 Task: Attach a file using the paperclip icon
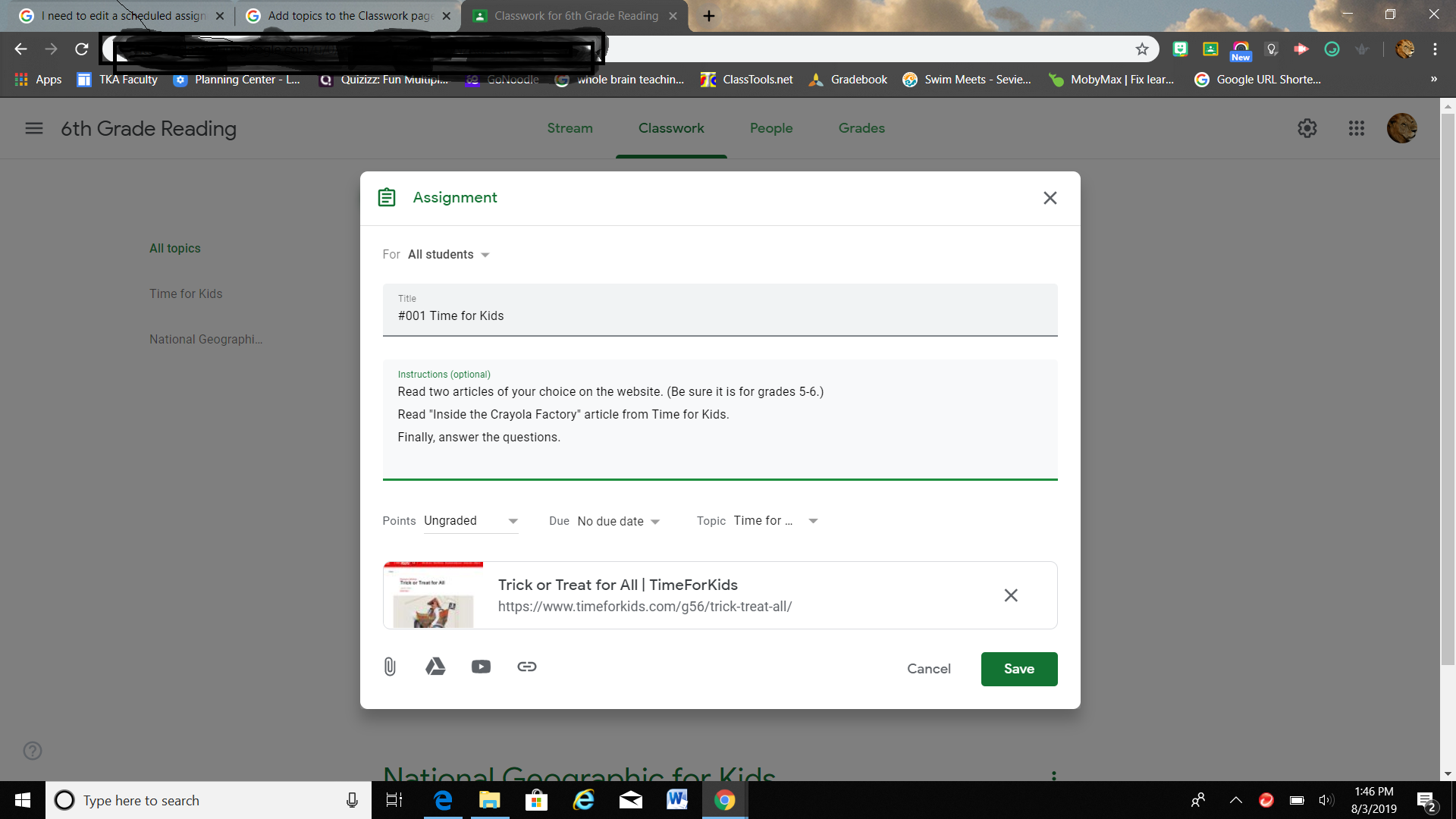click(390, 667)
